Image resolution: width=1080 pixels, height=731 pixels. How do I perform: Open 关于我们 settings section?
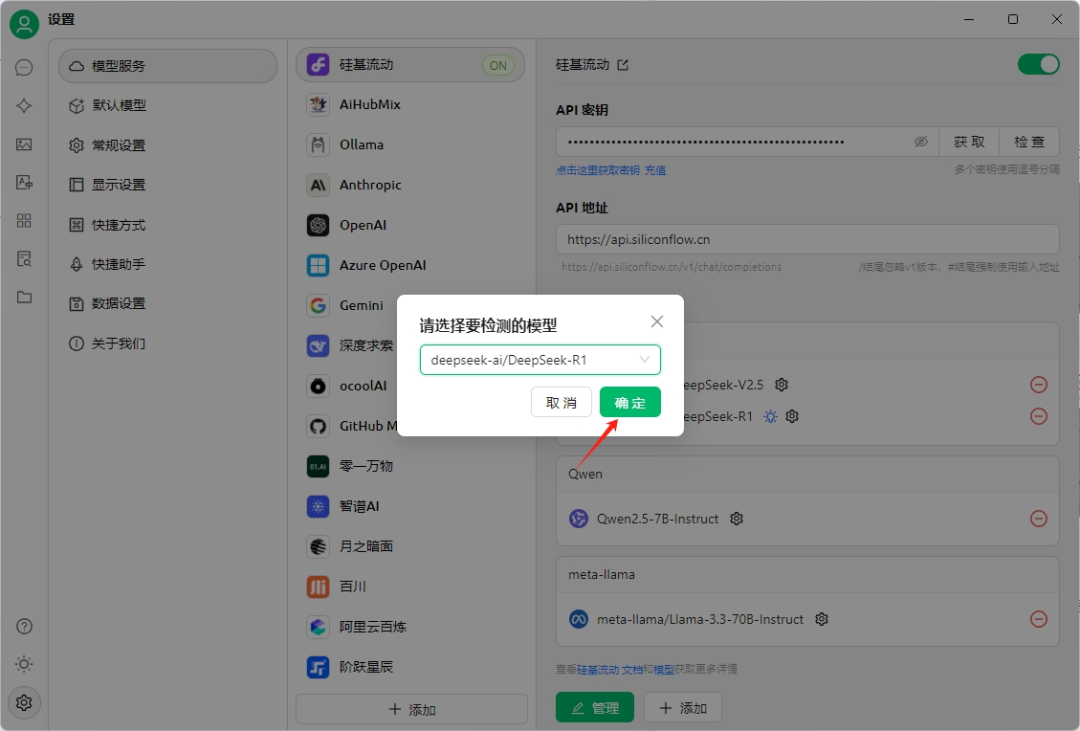[x=168, y=344]
